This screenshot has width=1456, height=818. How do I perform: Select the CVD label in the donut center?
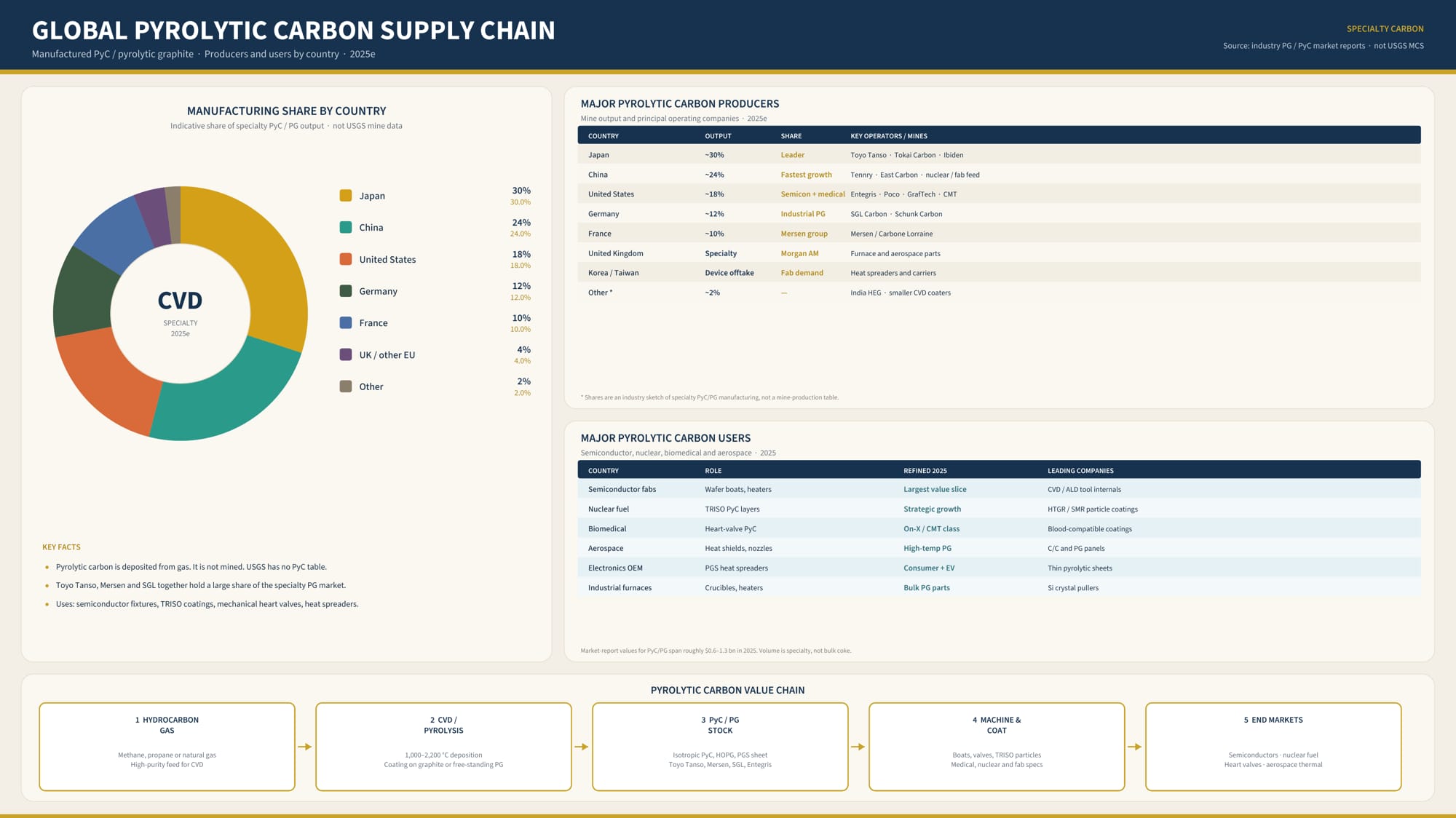point(180,301)
